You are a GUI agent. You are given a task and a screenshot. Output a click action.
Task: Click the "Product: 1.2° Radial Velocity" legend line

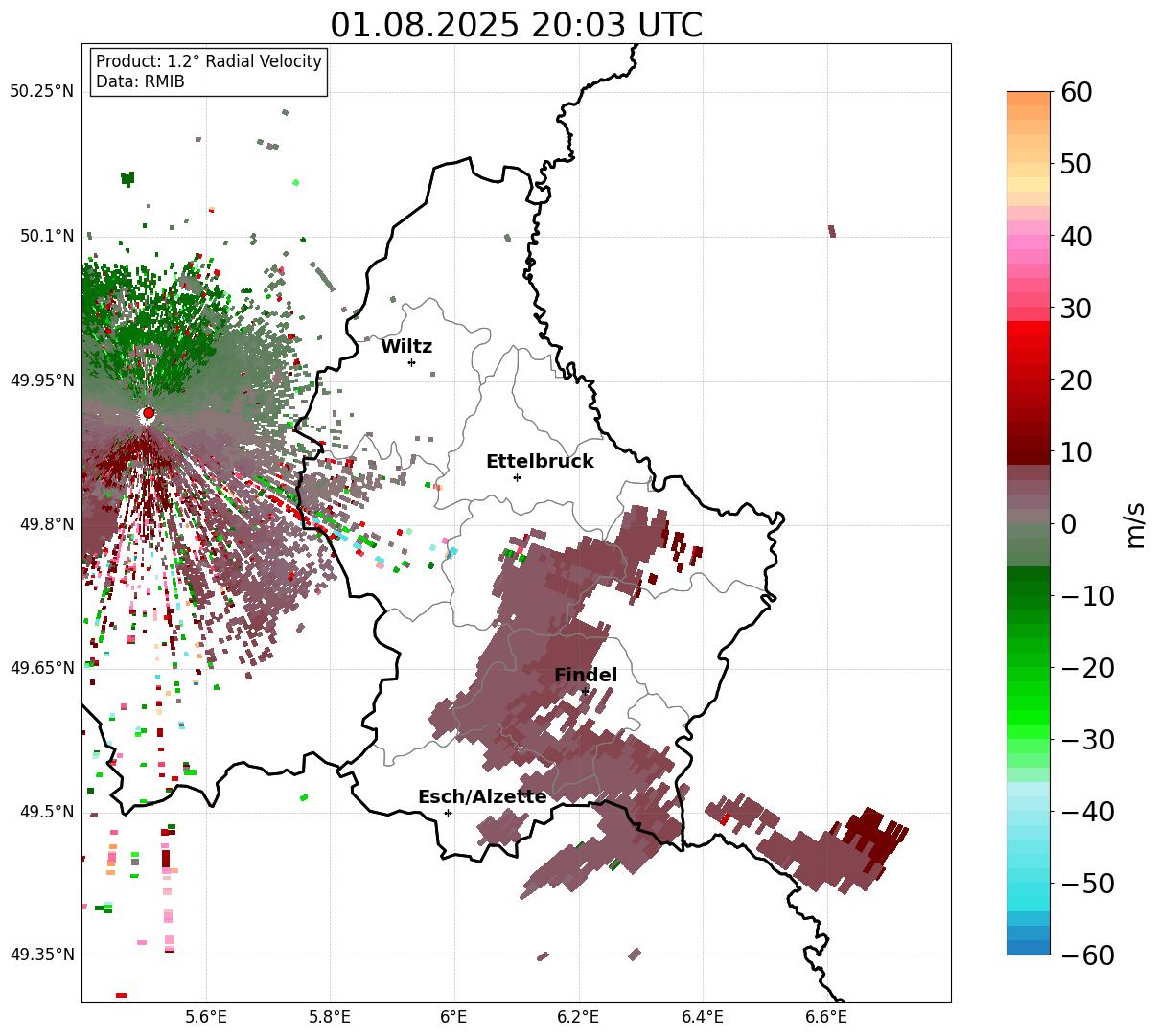[209, 61]
